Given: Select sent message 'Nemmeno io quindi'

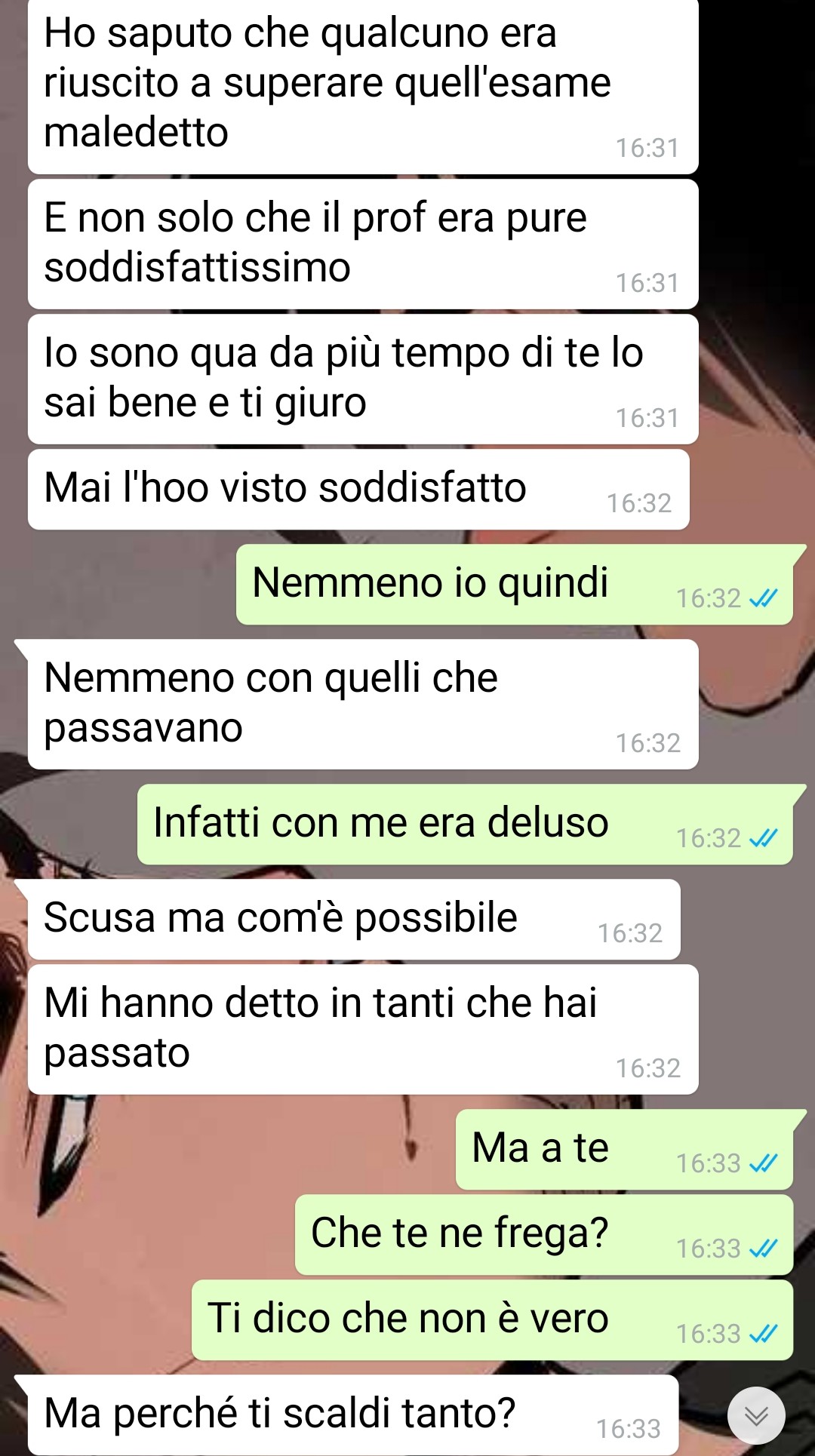Looking at the screenshot, I should [515, 584].
